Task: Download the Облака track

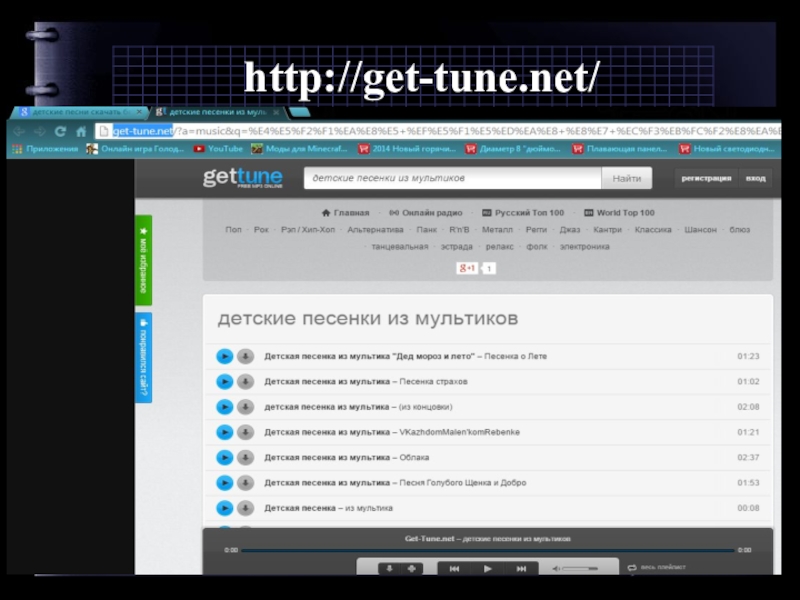Action: [245, 457]
